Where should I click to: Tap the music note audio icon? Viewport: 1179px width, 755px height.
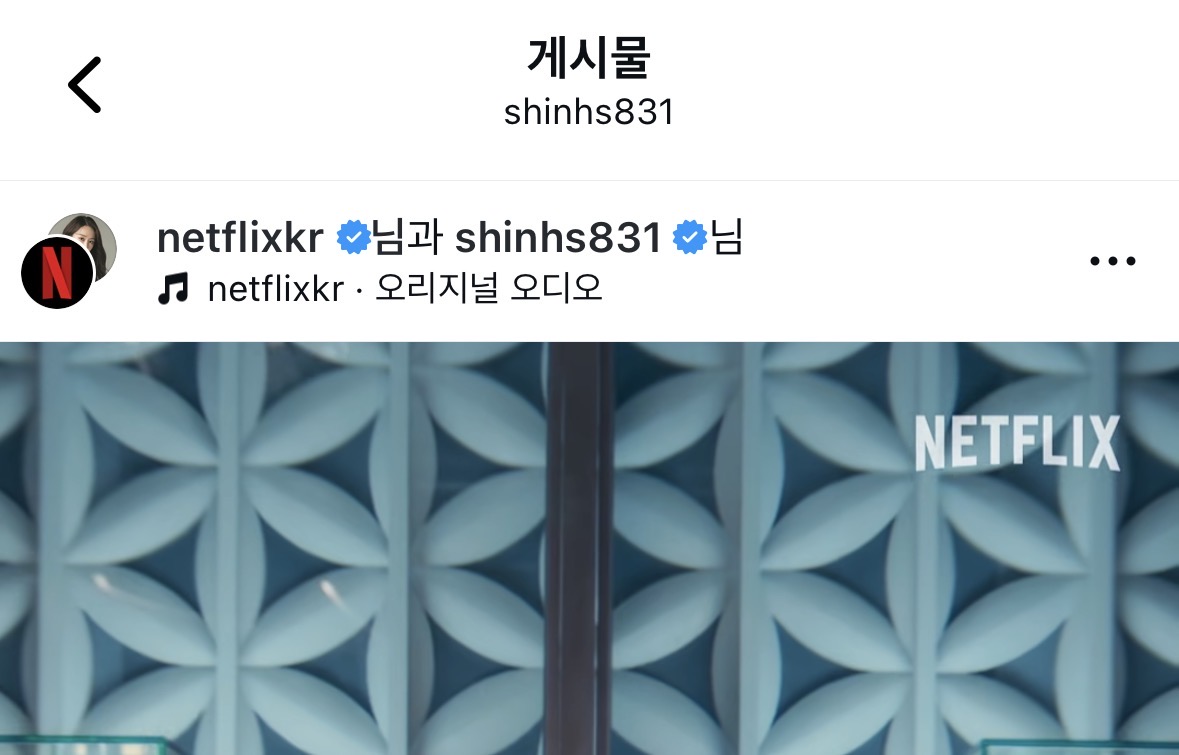tap(174, 289)
